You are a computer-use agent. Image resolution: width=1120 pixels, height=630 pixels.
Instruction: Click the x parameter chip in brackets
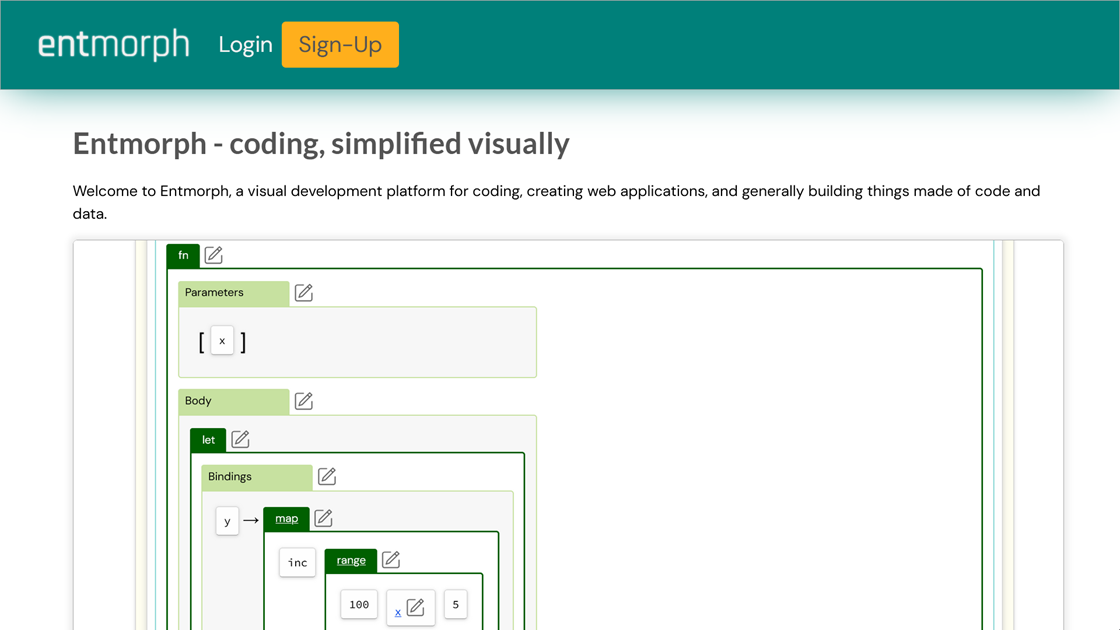tap(222, 341)
